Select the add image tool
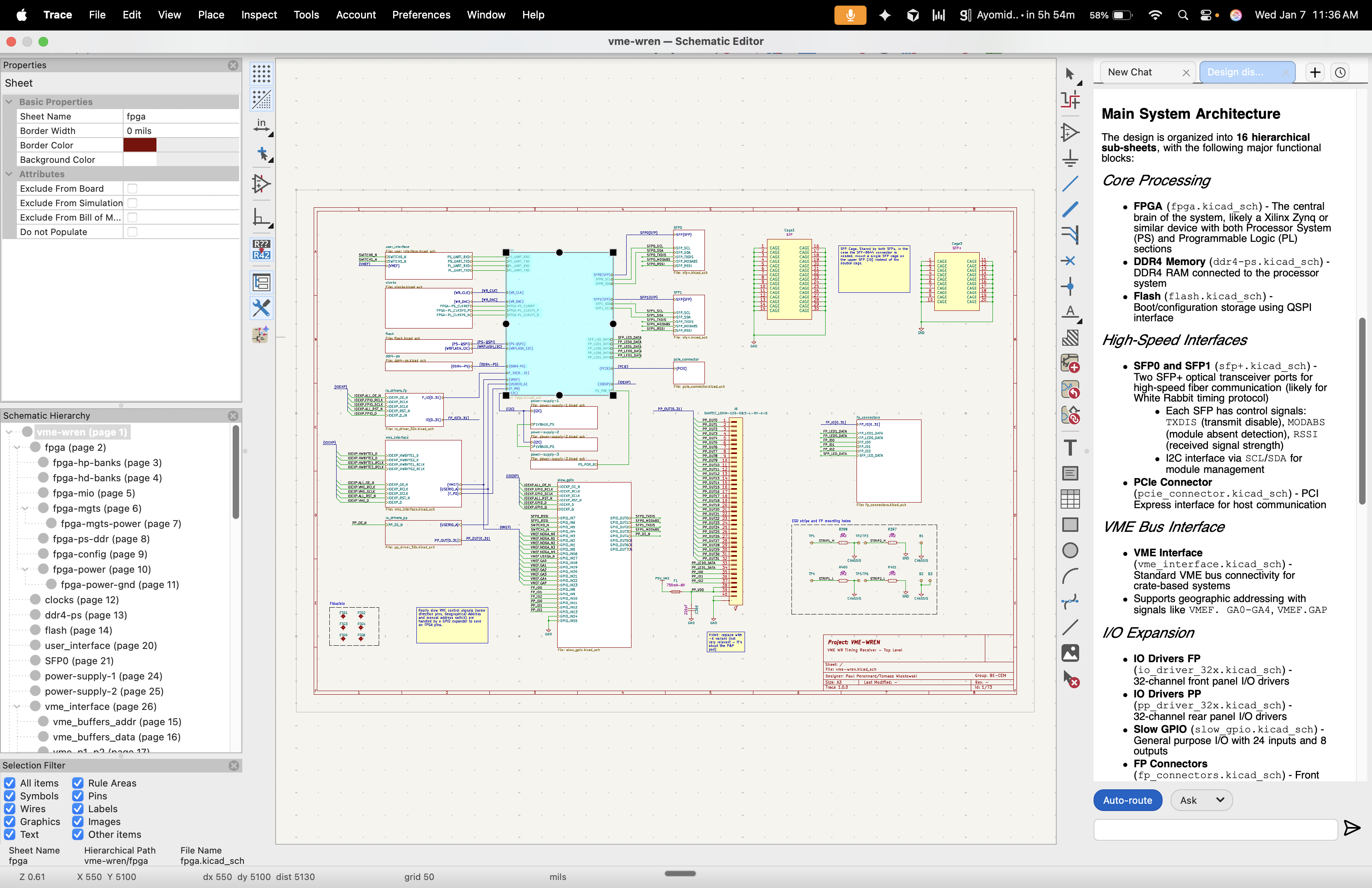This screenshot has width=1372, height=888. coord(1070,653)
